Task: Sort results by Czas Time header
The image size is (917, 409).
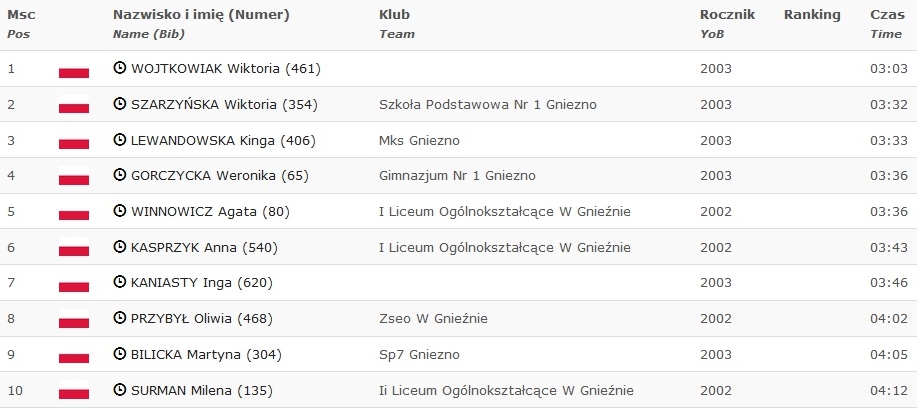Action: 887,24
